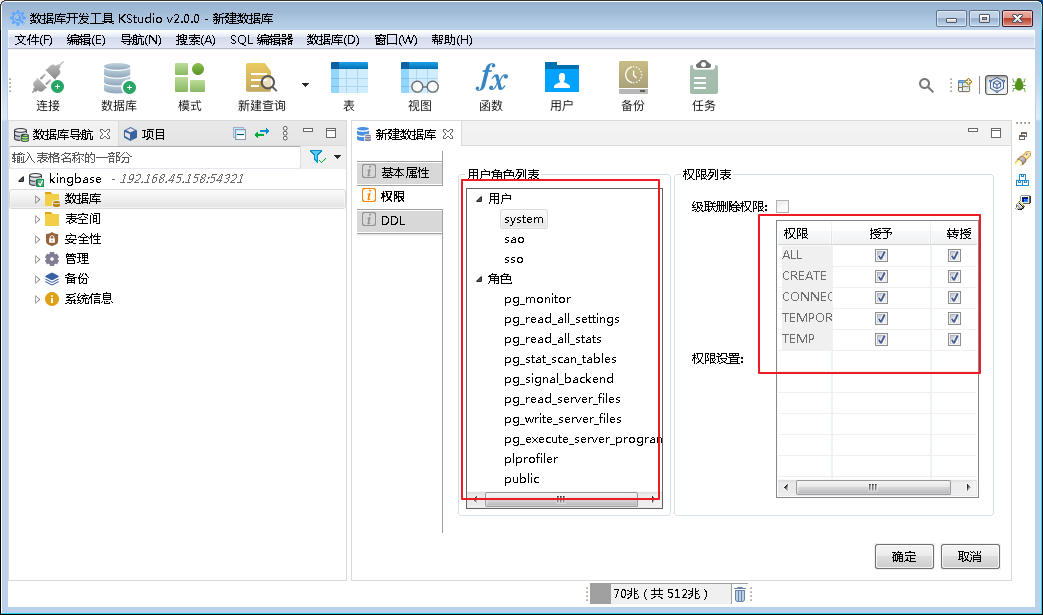
Task: Click the green bug debug icon
Action: [x=1019, y=85]
